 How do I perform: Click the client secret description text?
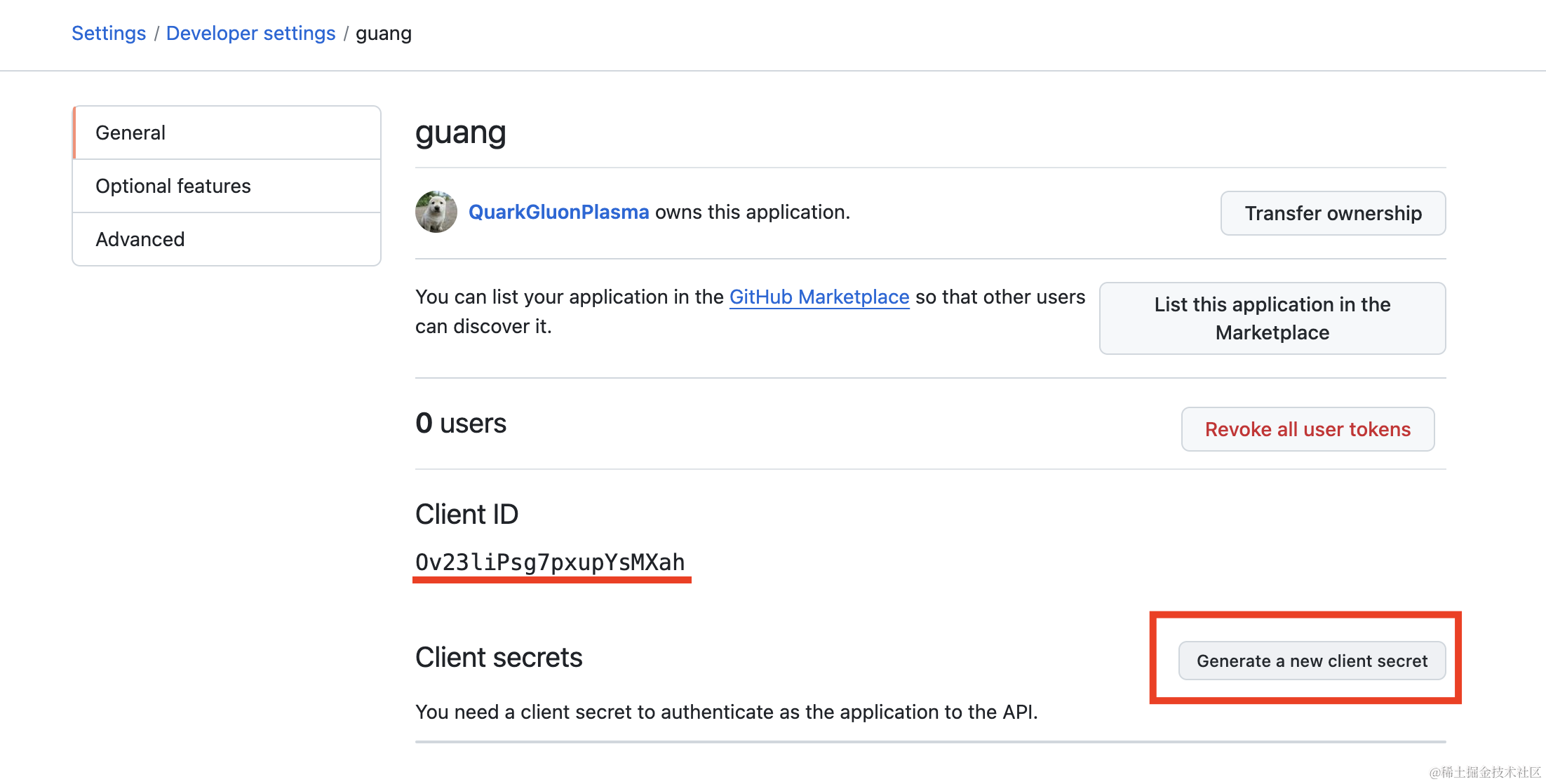pyautogui.click(x=726, y=712)
